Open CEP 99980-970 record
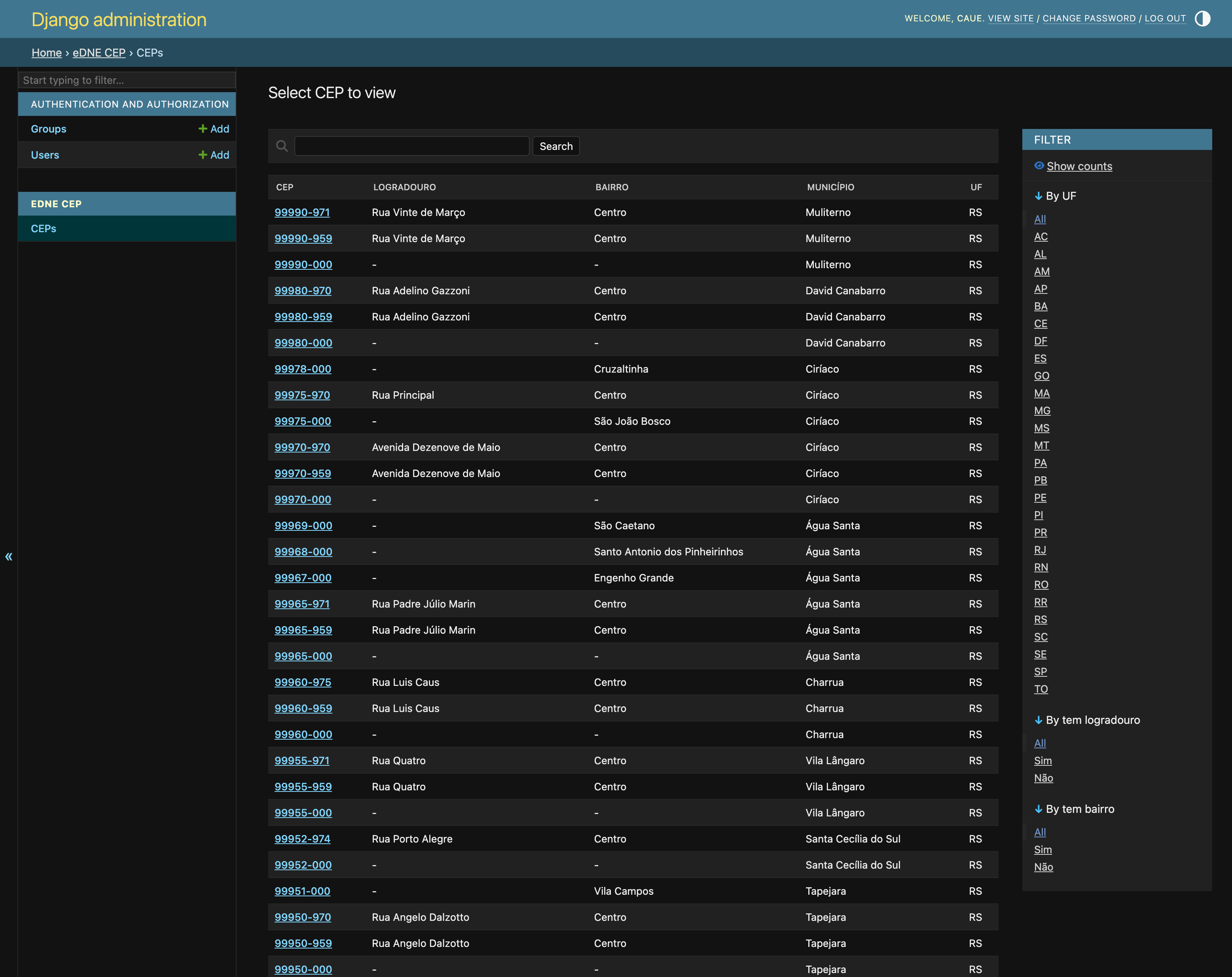The width and height of the screenshot is (1232, 977). coord(302,291)
